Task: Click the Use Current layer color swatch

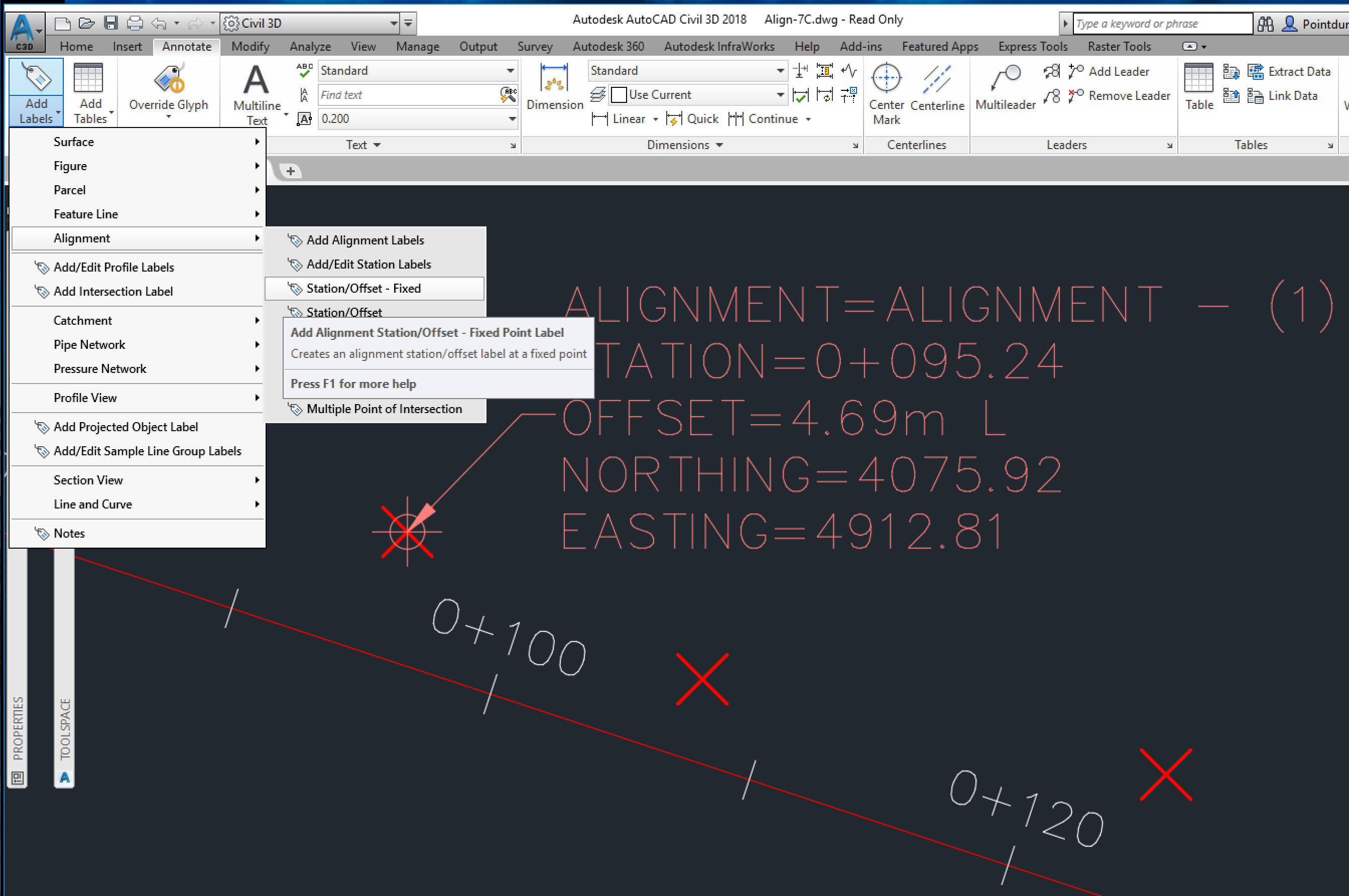Action: [619, 95]
